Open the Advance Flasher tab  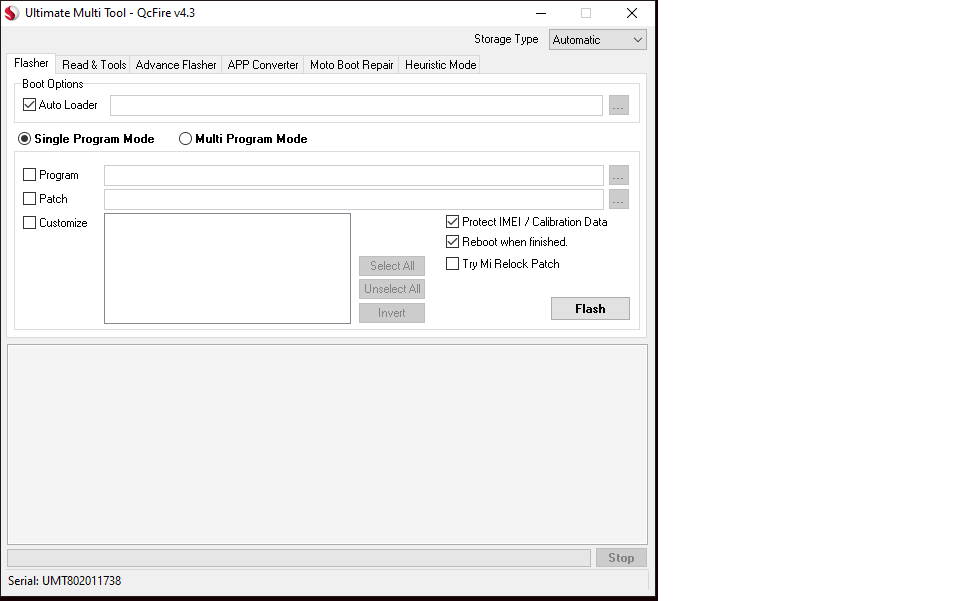click(176, 65)
